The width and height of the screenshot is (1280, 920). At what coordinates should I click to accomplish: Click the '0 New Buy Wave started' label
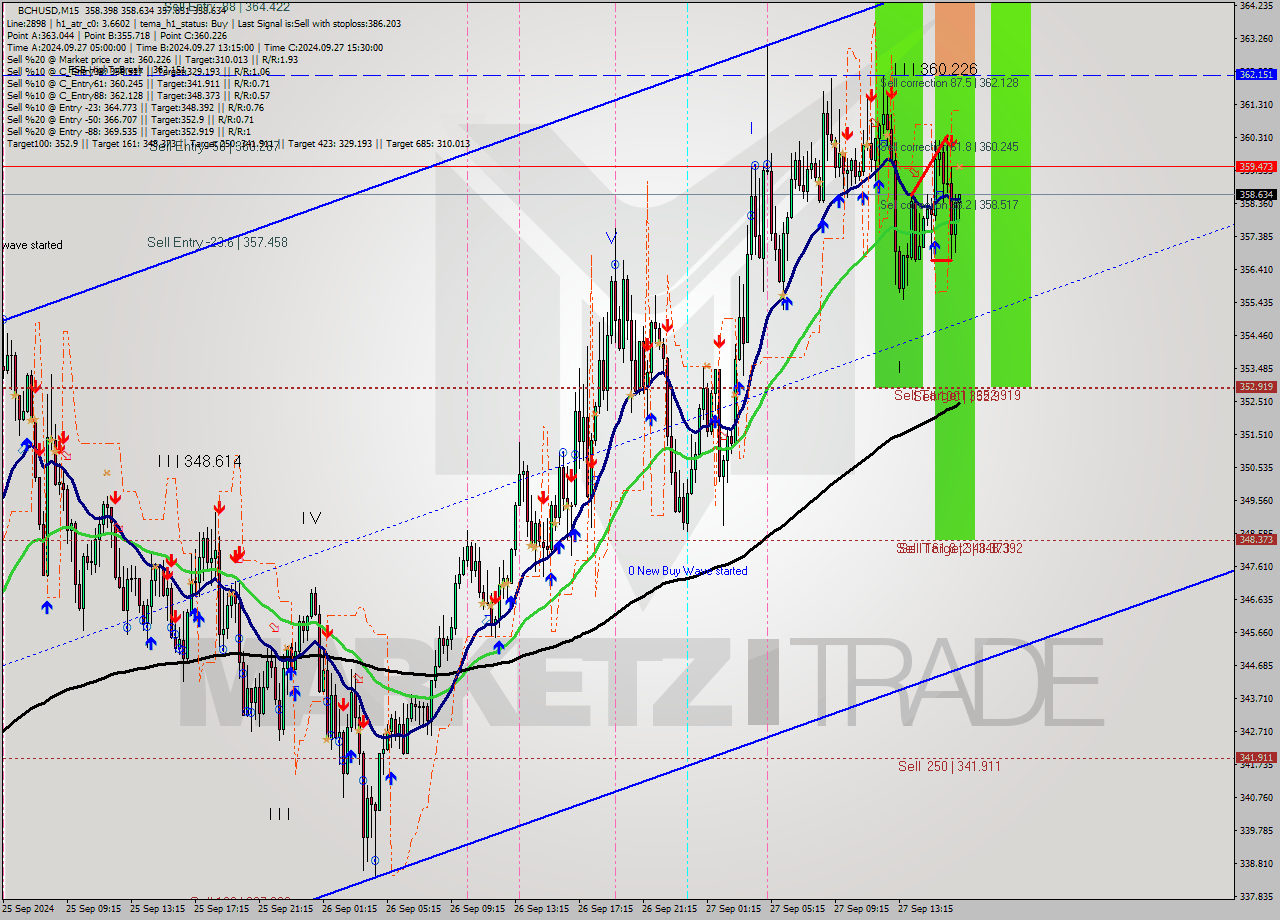pyautogui.click(x=687, y=571)
